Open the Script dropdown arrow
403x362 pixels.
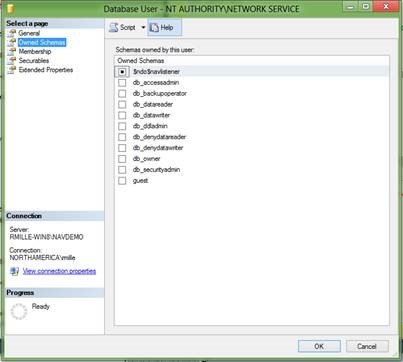[143, 27]
